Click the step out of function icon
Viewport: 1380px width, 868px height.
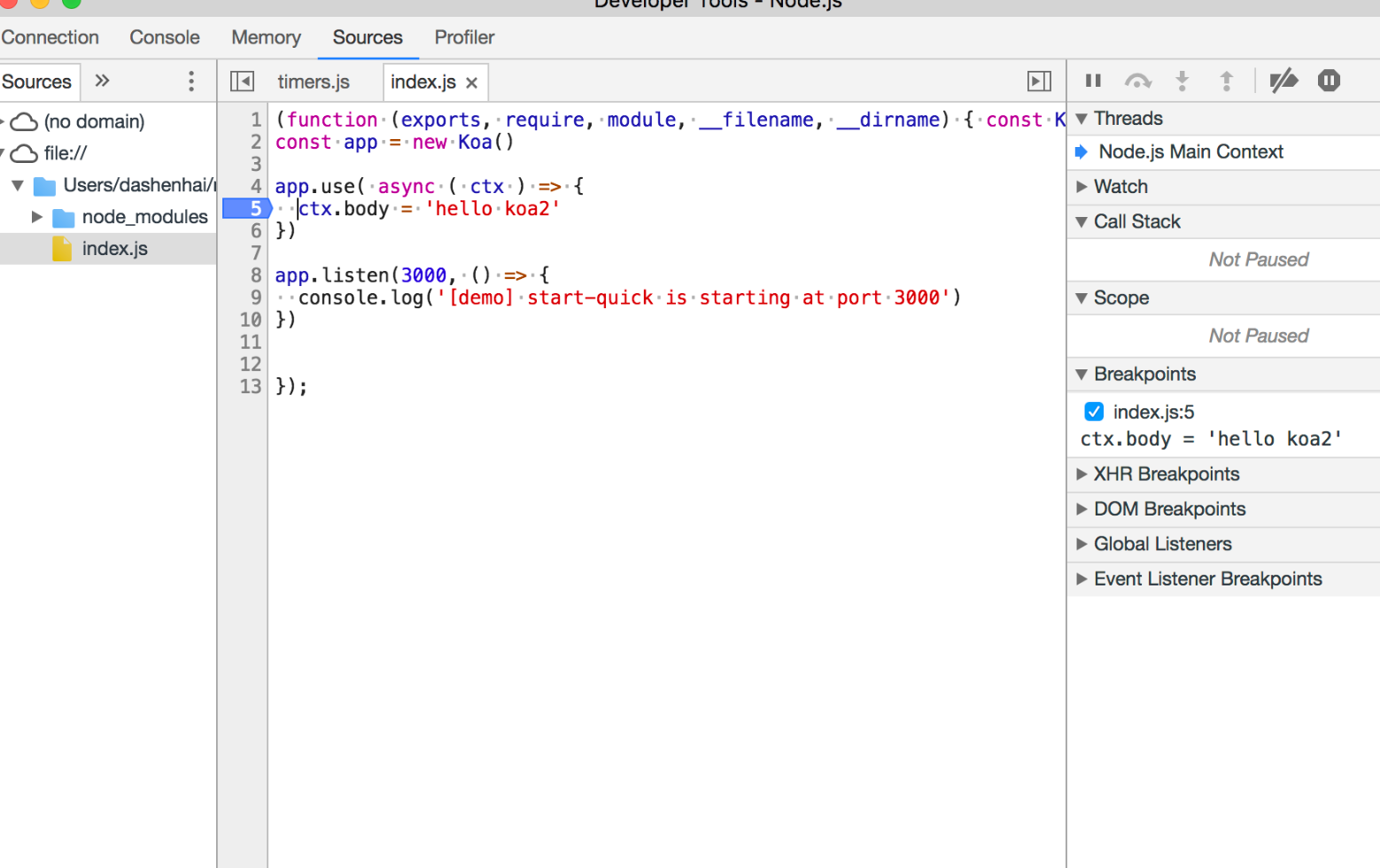click(1226, 81)
